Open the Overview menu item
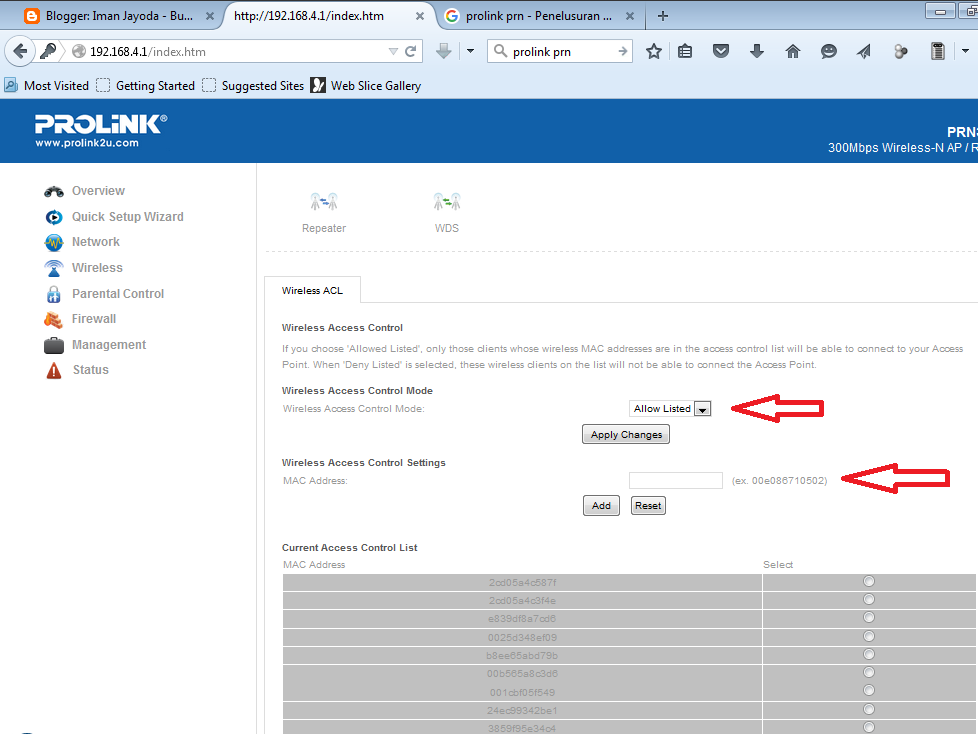This screenshot has width=978, height=734. (x=98, y=191)
